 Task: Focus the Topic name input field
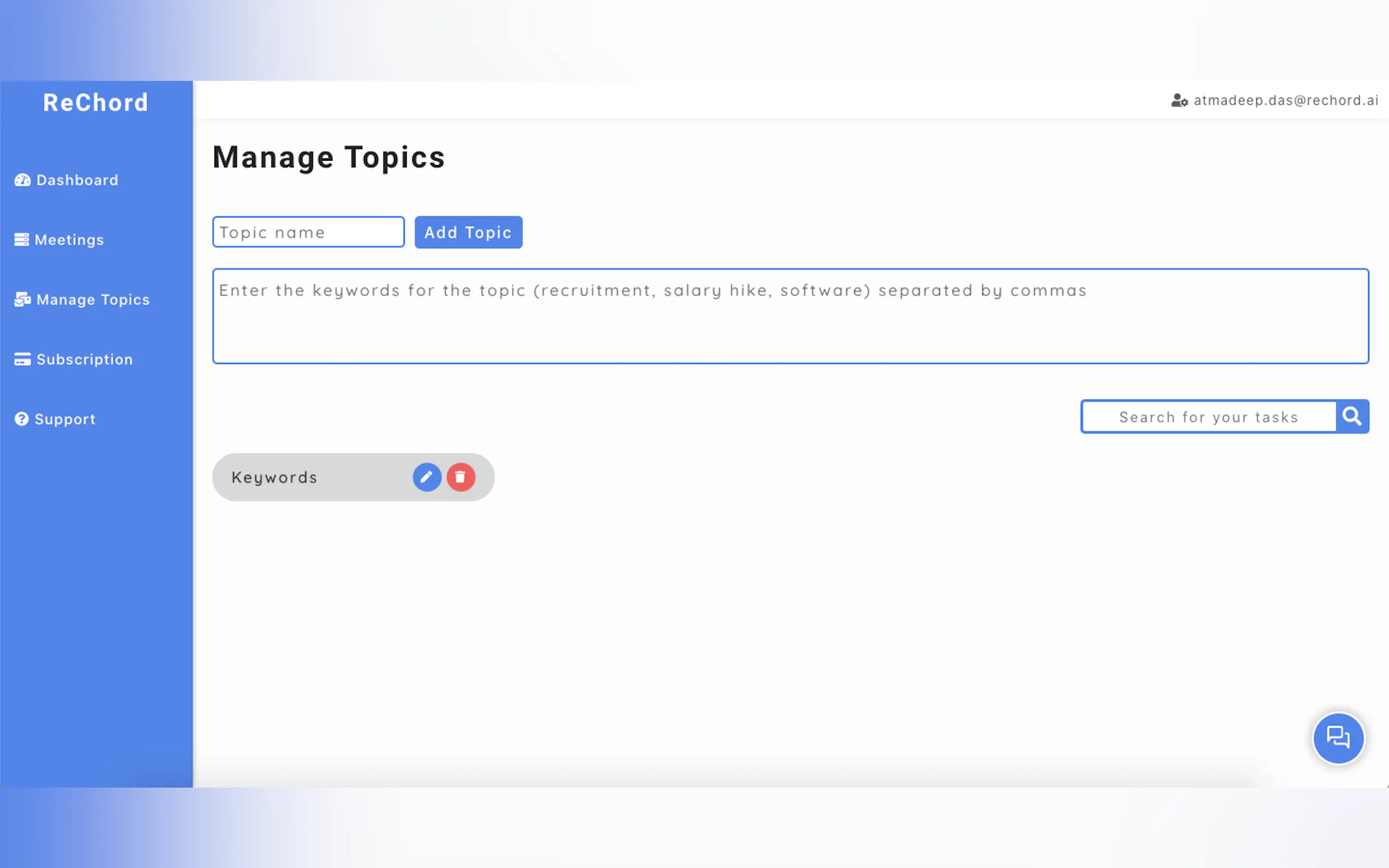[x=308, y=232]
